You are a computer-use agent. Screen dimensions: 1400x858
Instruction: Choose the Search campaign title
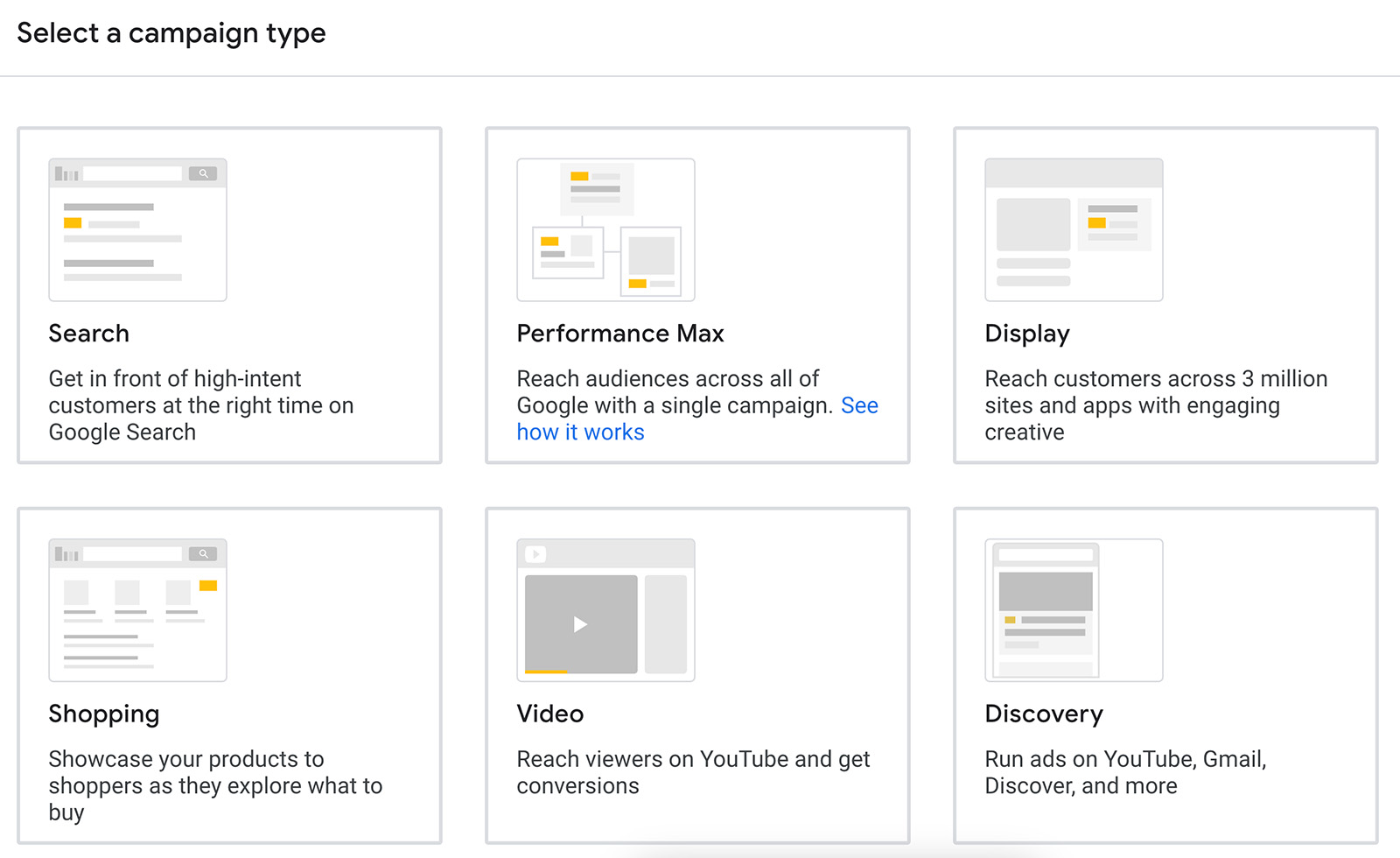point(89,334)
